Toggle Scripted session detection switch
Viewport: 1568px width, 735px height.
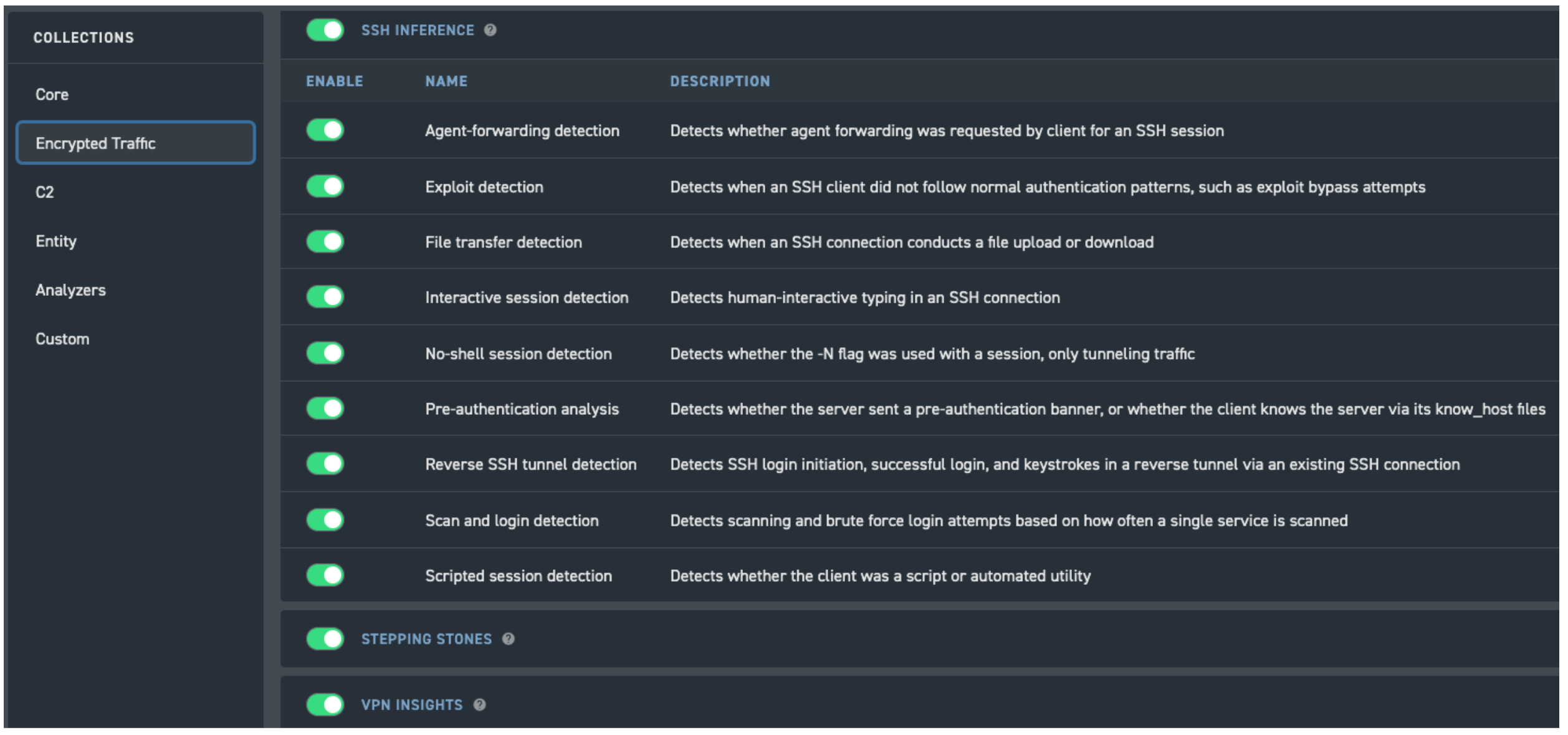[x=325, y=576]
